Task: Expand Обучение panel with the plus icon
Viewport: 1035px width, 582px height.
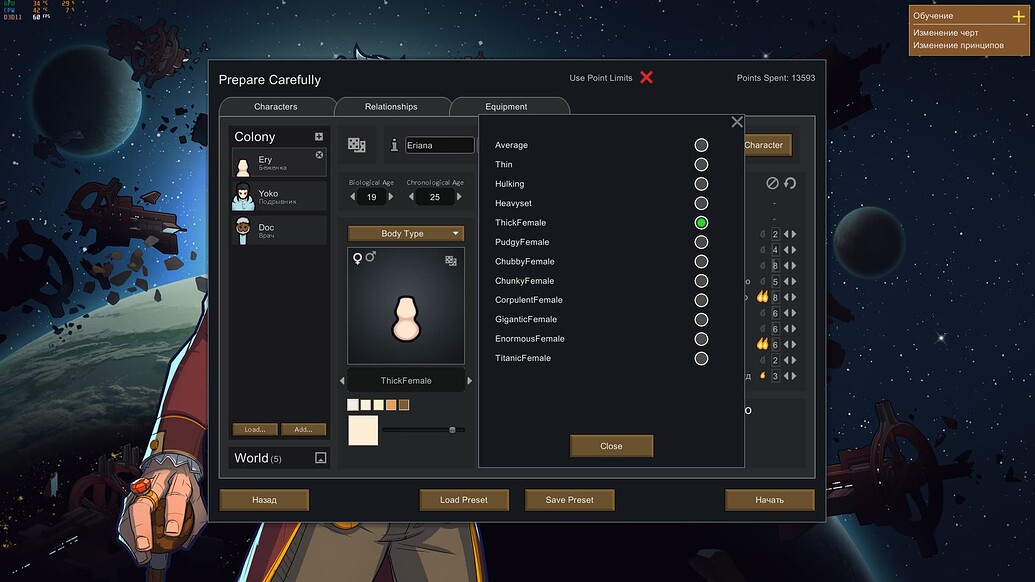Action: pos(1018,16)
